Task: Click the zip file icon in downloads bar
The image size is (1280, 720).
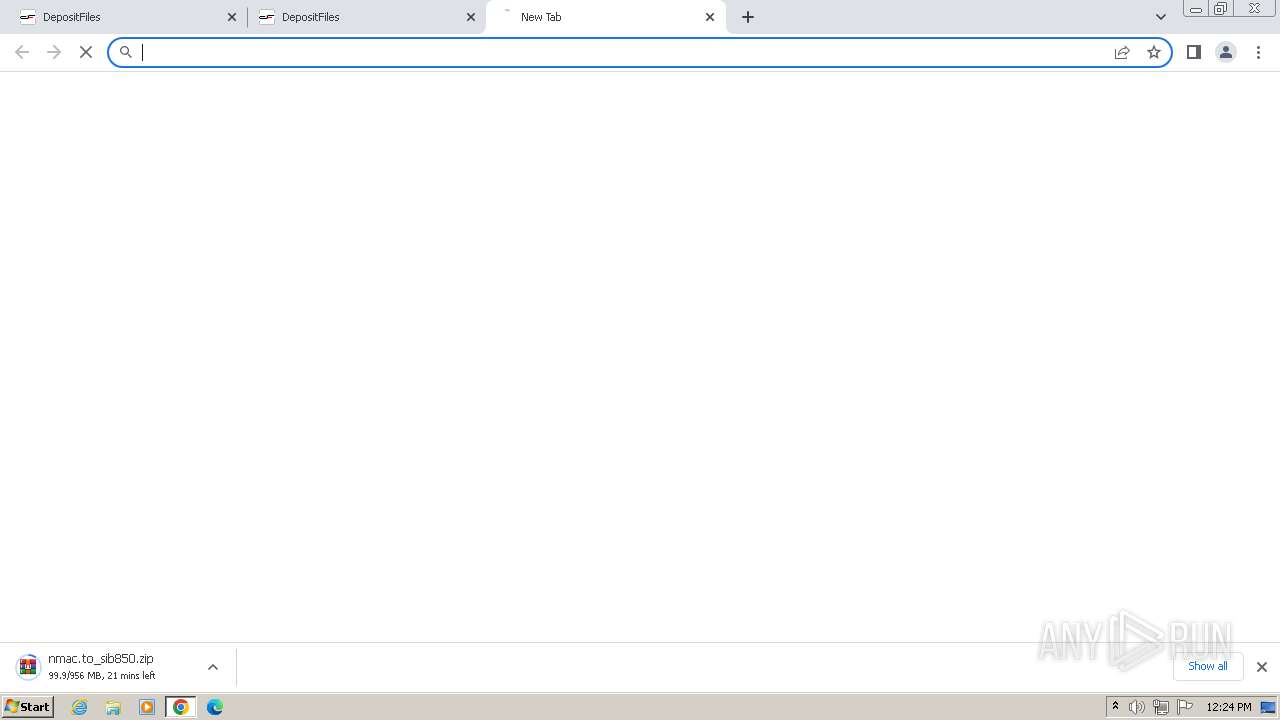Action: (x=28, y=667)
